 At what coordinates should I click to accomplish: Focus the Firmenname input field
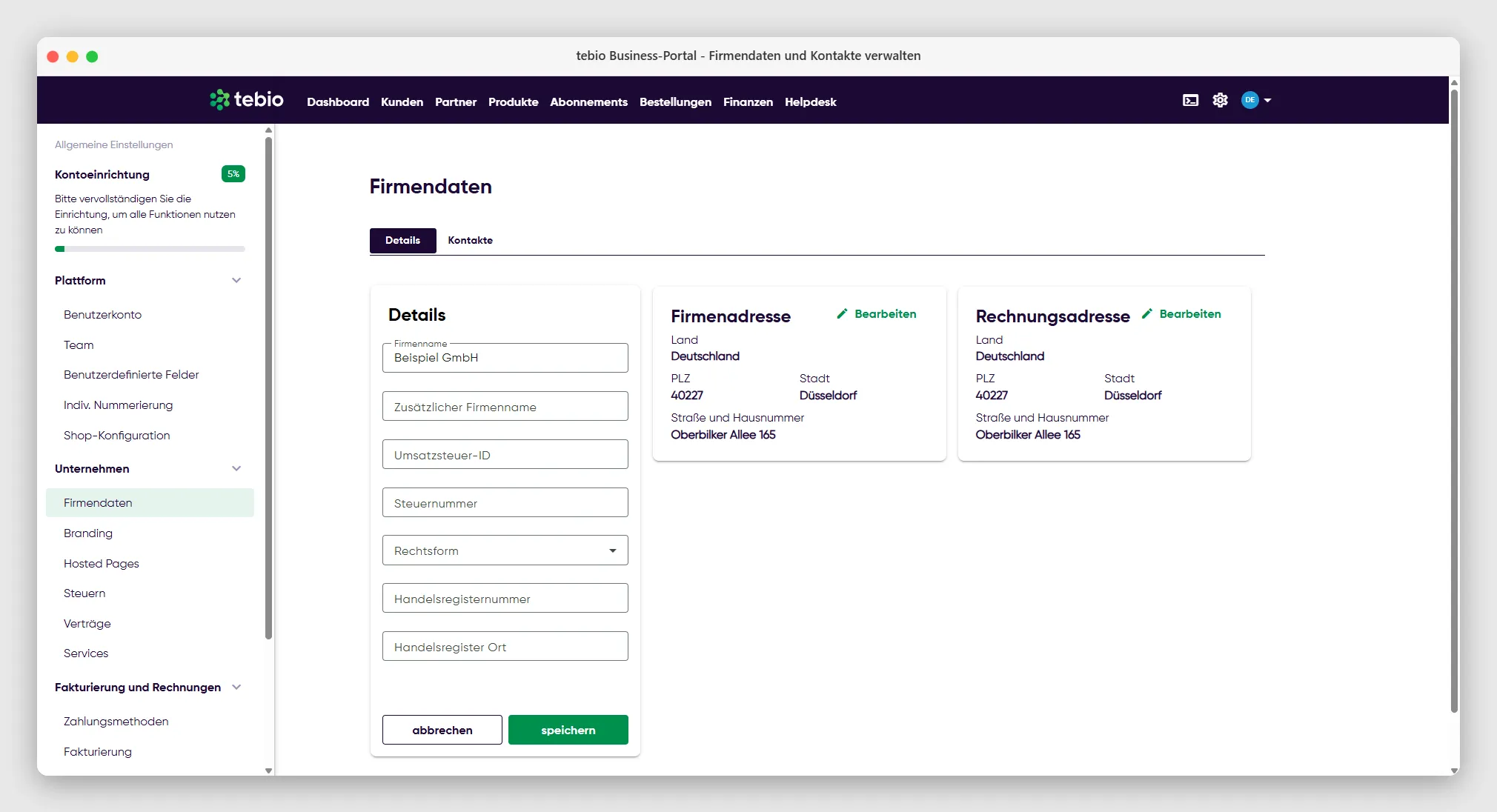pyautogui.click(x=505, y=358)
